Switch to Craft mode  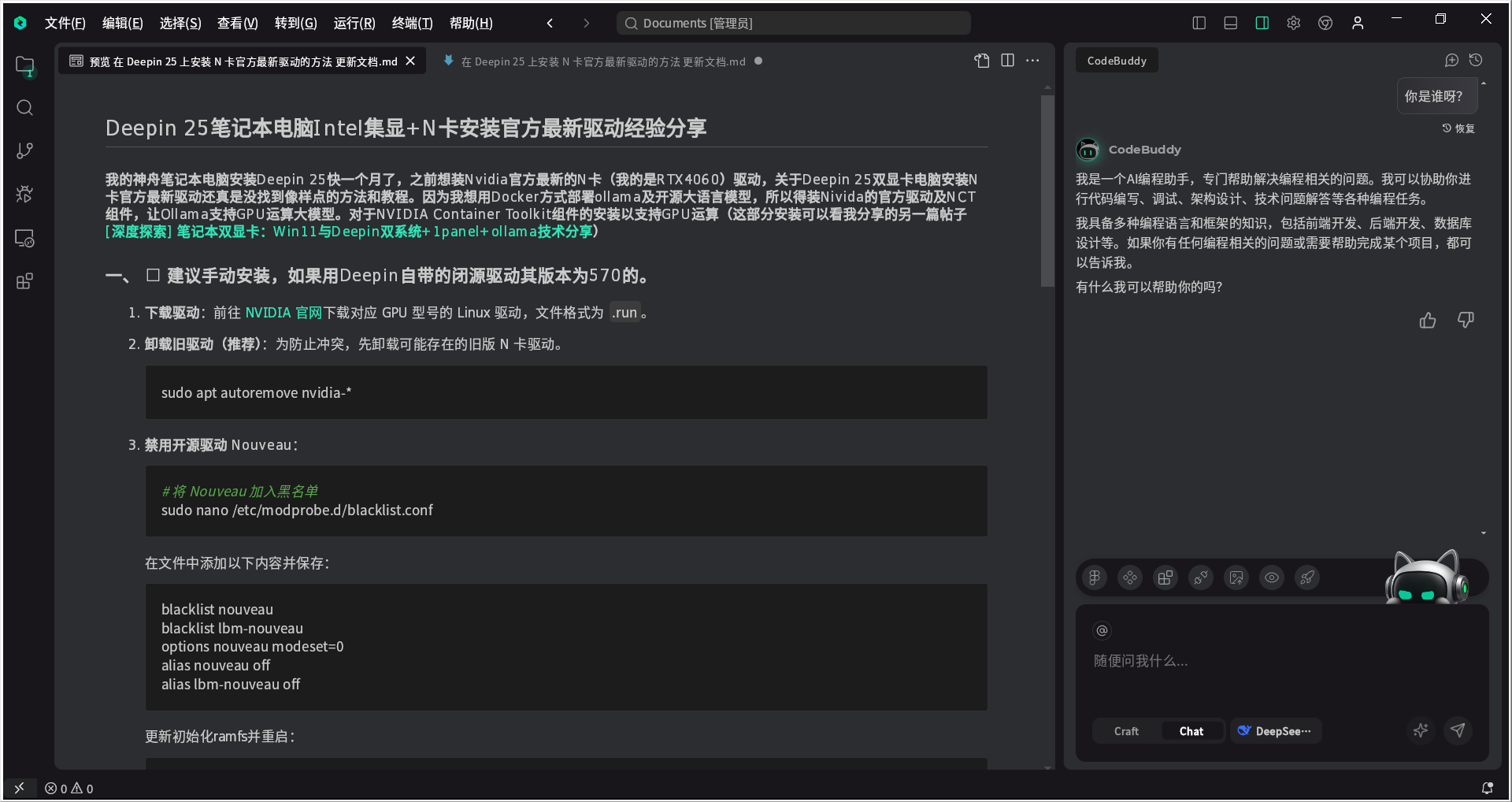coord(1126,731)
